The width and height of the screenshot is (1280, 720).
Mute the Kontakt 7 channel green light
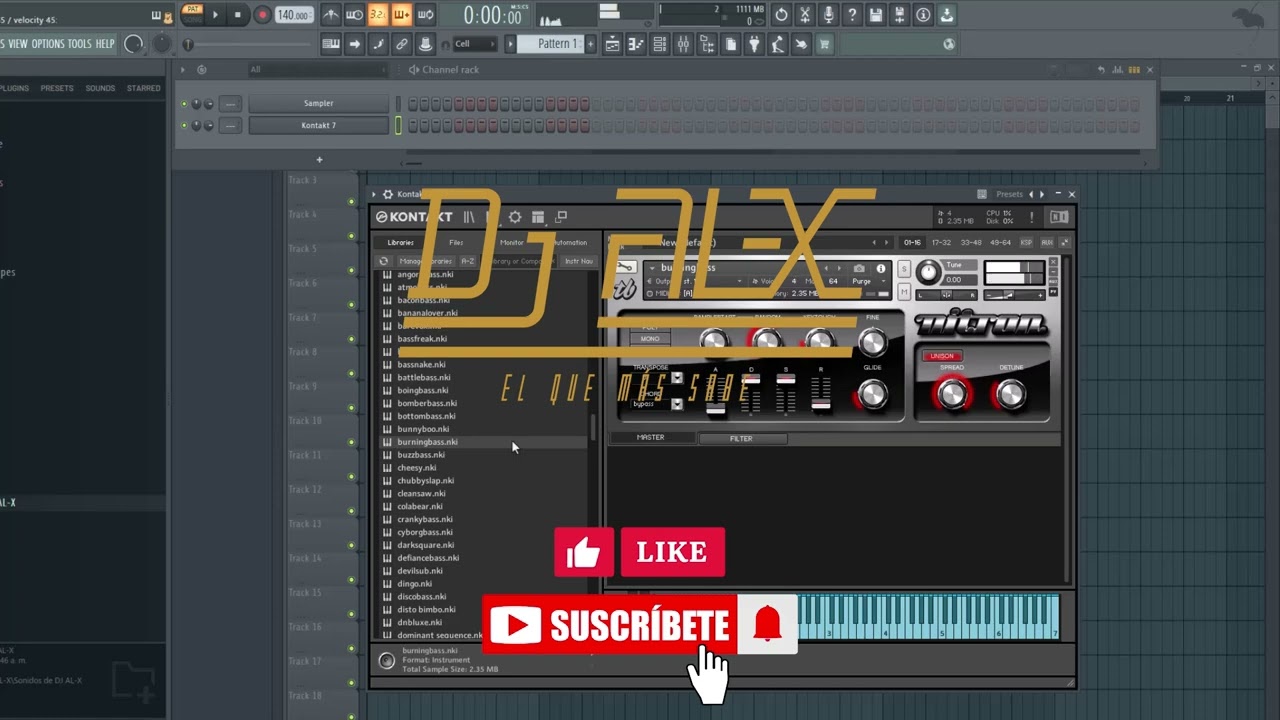tap(184, 126)
